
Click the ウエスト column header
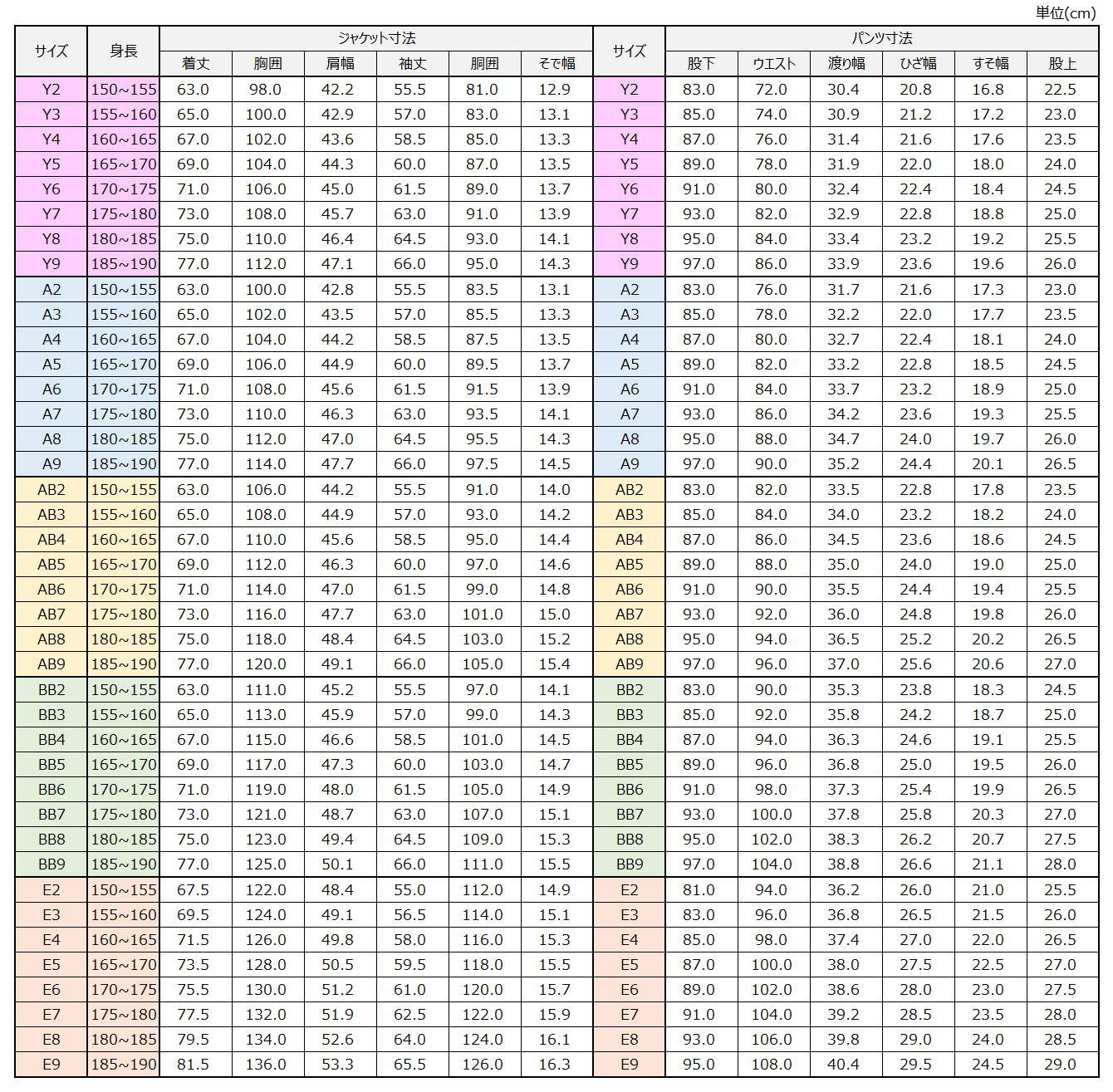(x=773, y=64)
